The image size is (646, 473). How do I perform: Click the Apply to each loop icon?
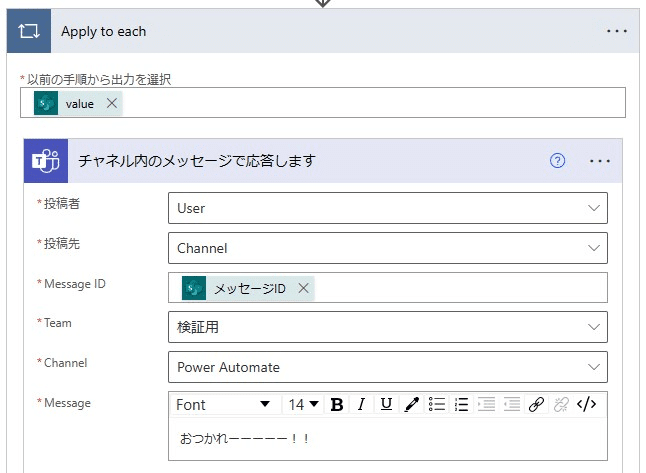pyautogui.click(x=29, y=31)
